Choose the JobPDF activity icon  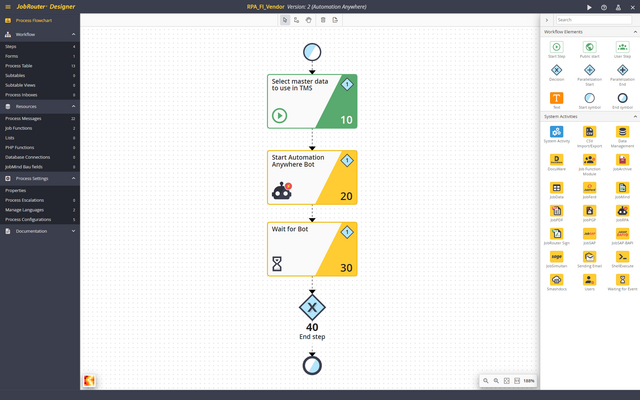click(556, 211)
